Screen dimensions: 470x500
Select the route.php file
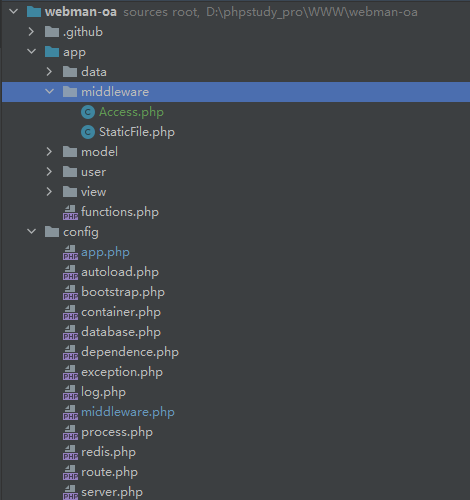109,472
